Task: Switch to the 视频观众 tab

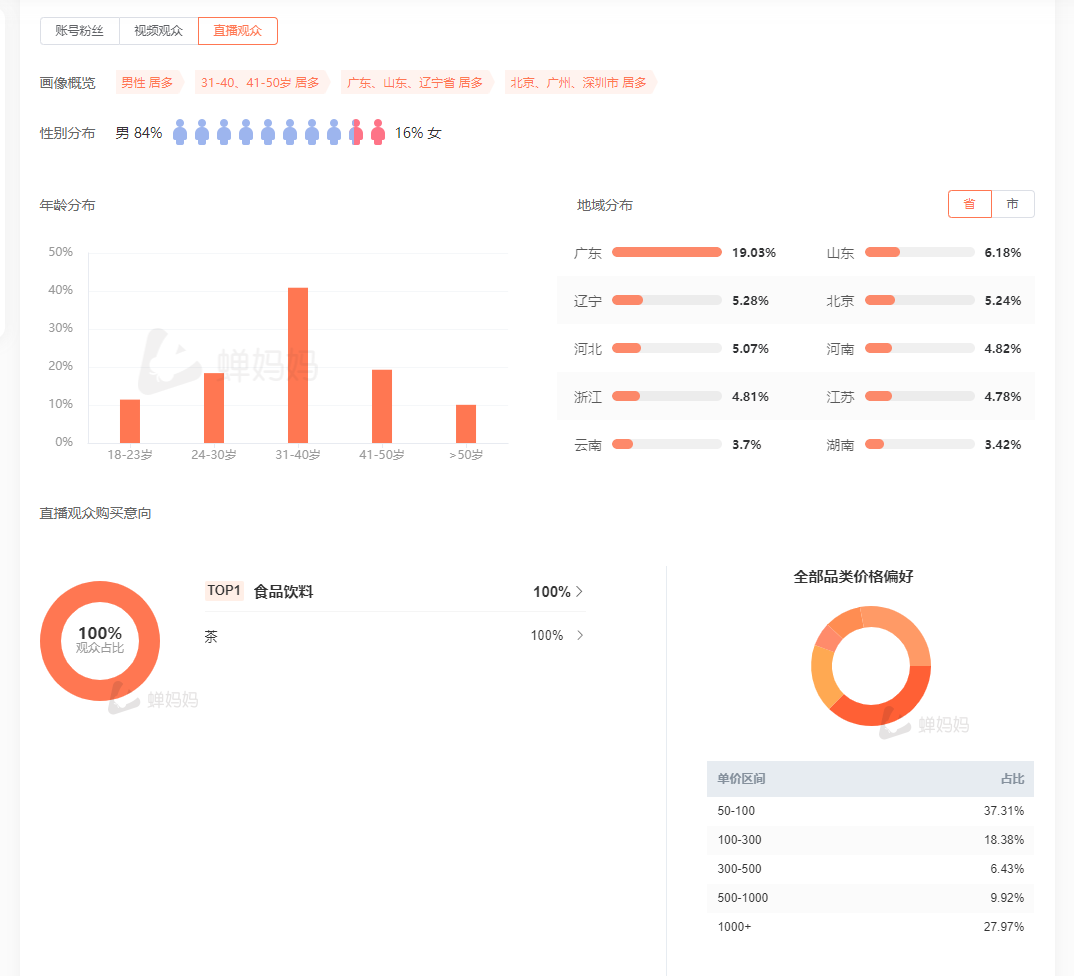Action: (159, 31)
